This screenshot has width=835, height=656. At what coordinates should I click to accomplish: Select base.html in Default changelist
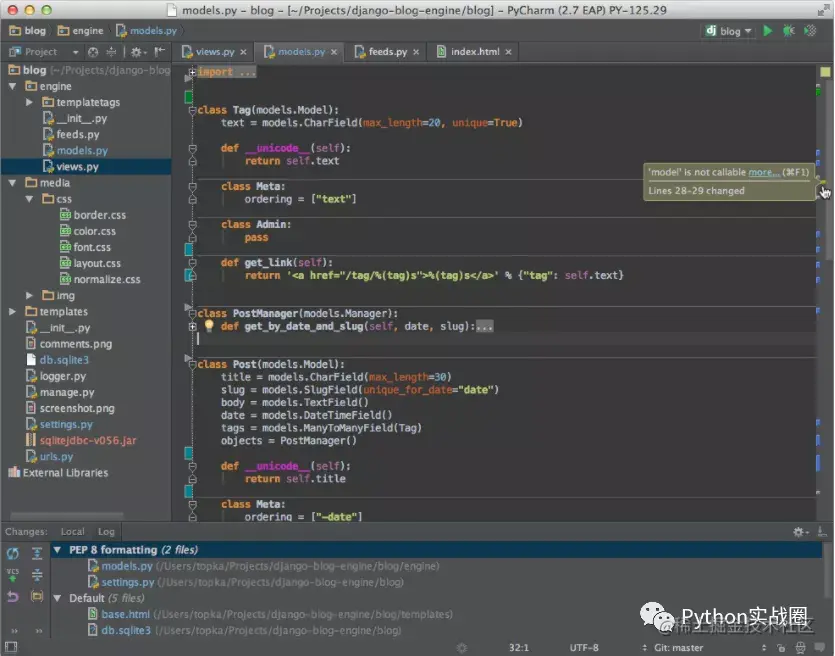(271, 614)
